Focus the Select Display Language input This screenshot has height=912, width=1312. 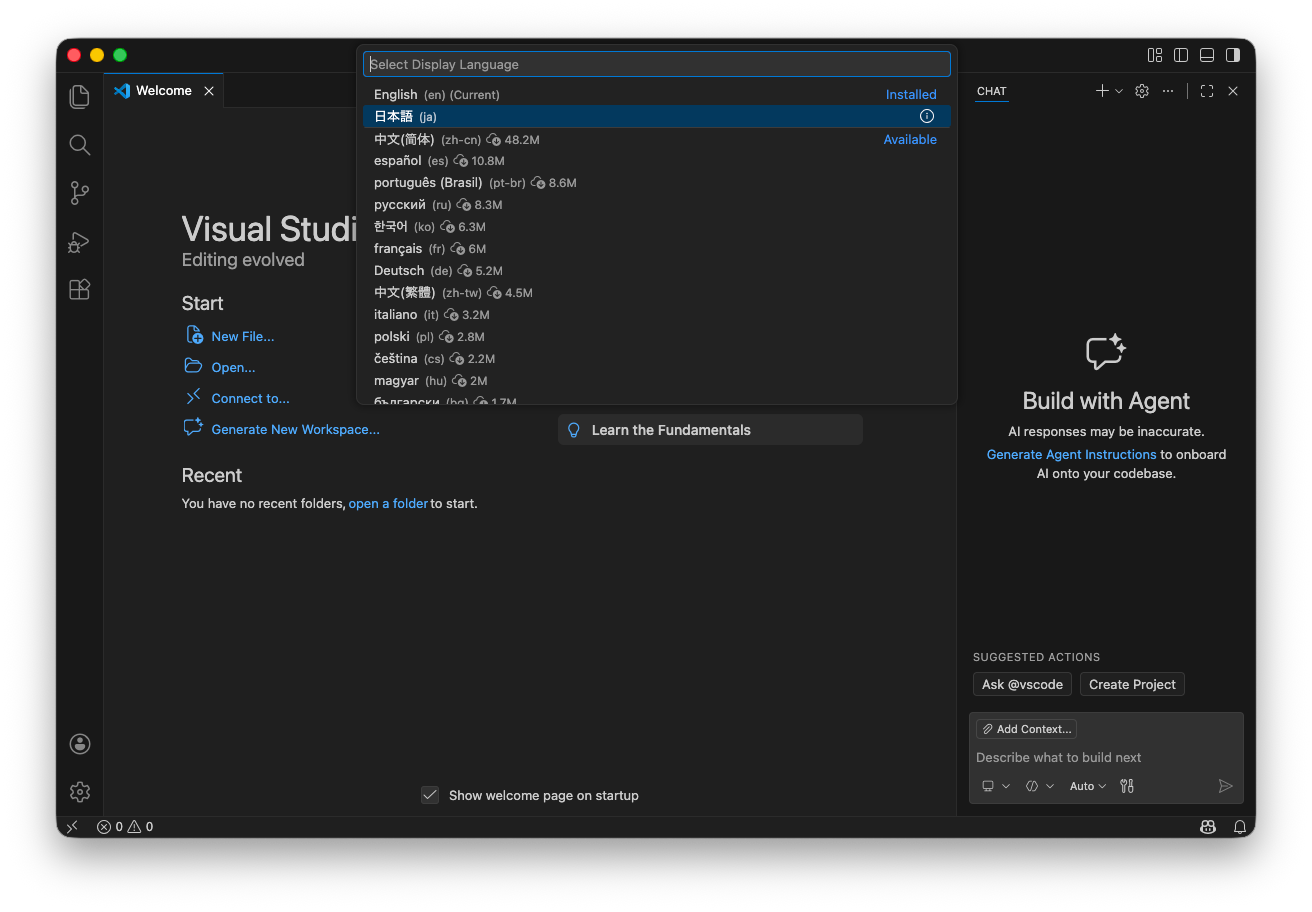point(657,64)
